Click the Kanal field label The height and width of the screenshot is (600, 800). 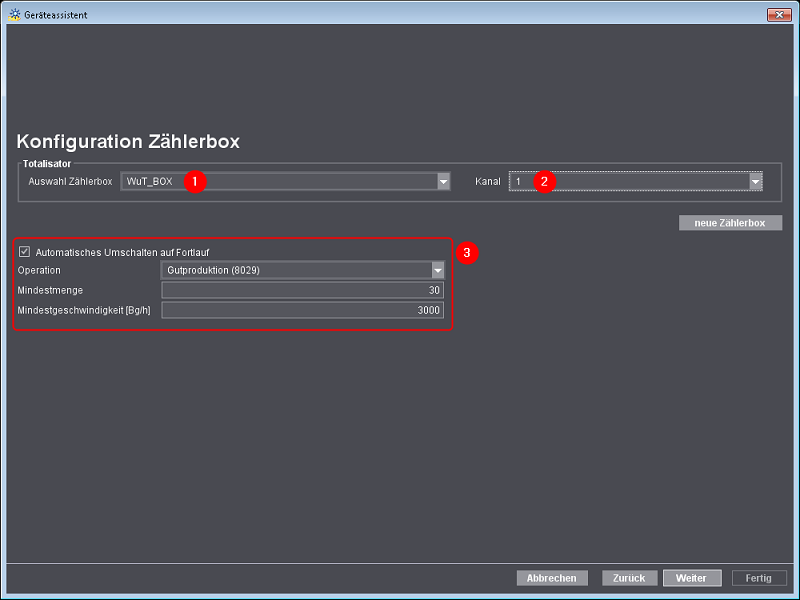[x=487, y=182]
